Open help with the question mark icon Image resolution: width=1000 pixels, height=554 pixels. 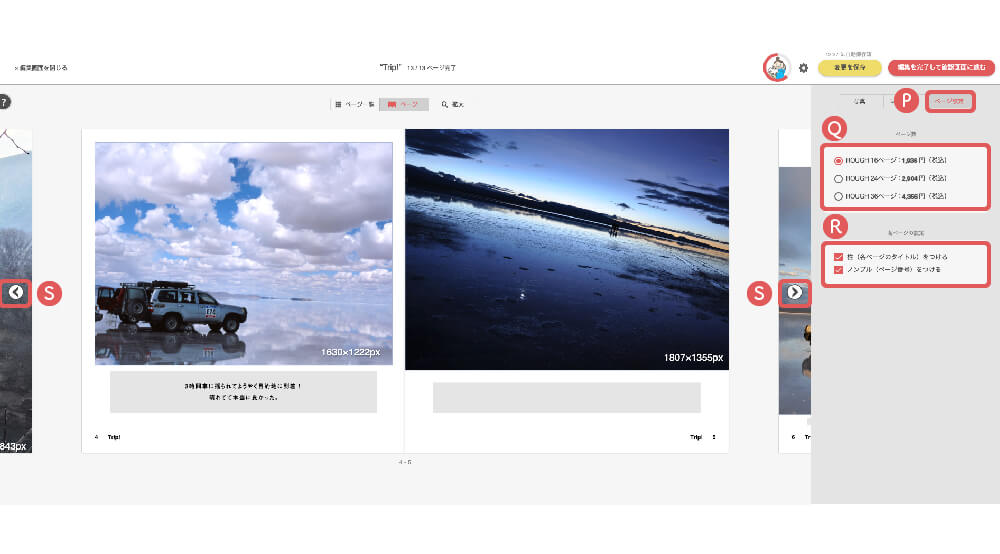pos(4,101)
